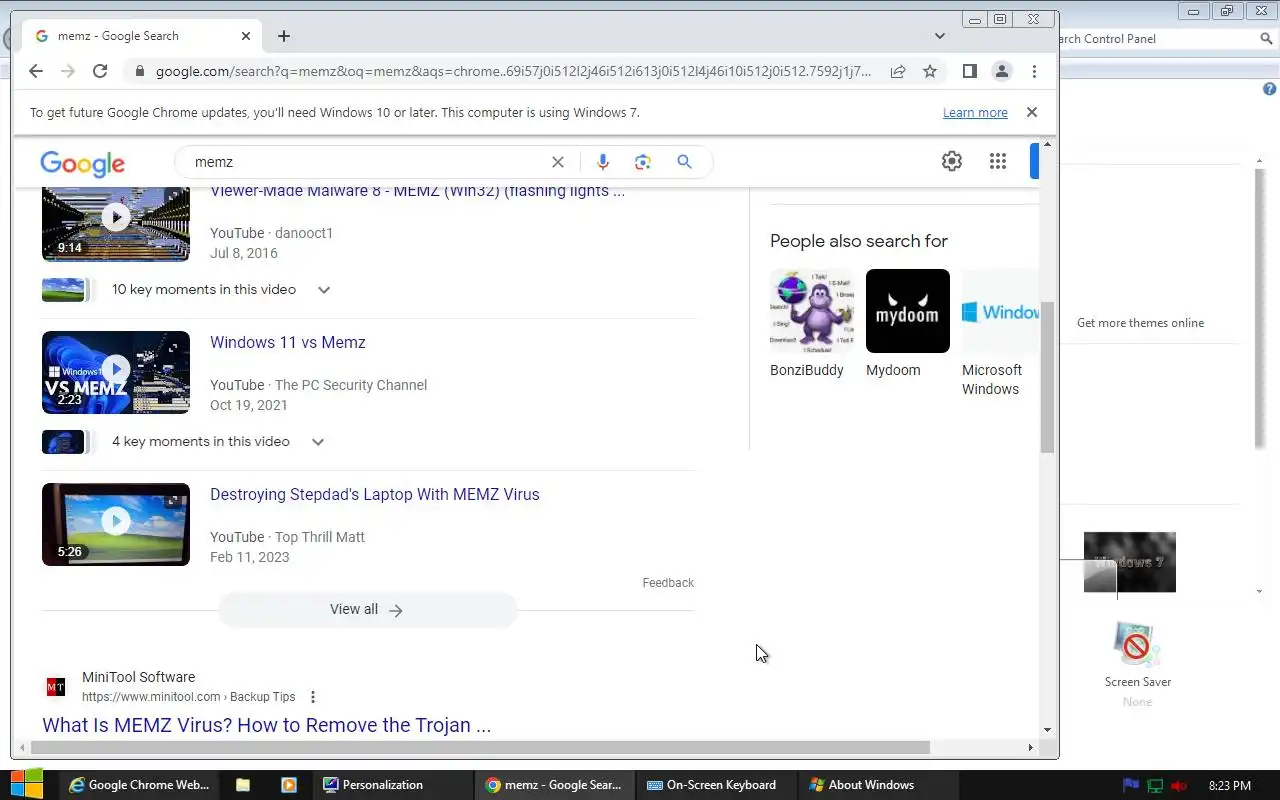The height and width of the screenshot is (800, 1280).
Task: Open the Chrome profile avatar
Action: point(1001,71)
